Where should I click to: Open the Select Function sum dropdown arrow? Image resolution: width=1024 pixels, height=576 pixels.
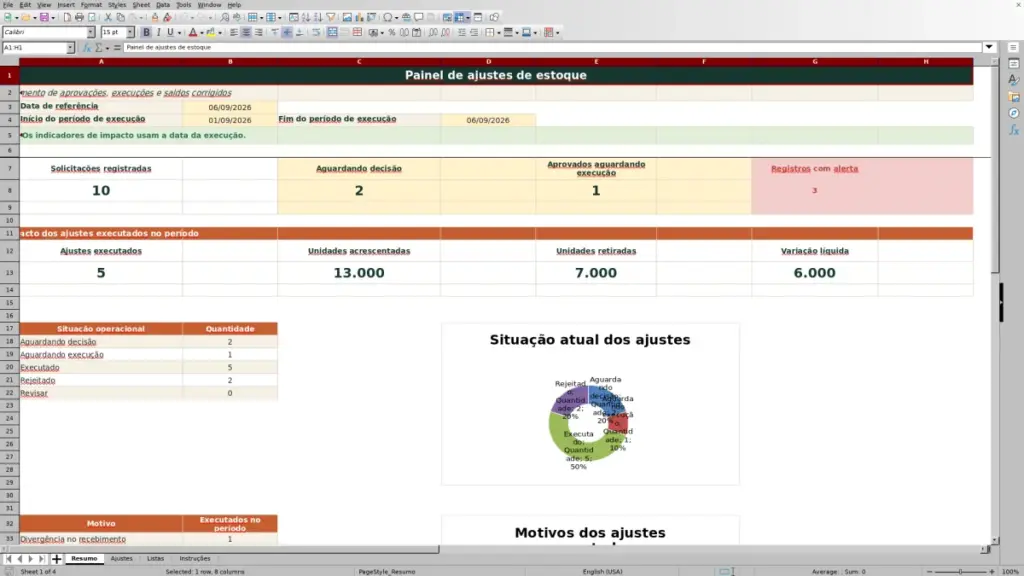point(107,48)
